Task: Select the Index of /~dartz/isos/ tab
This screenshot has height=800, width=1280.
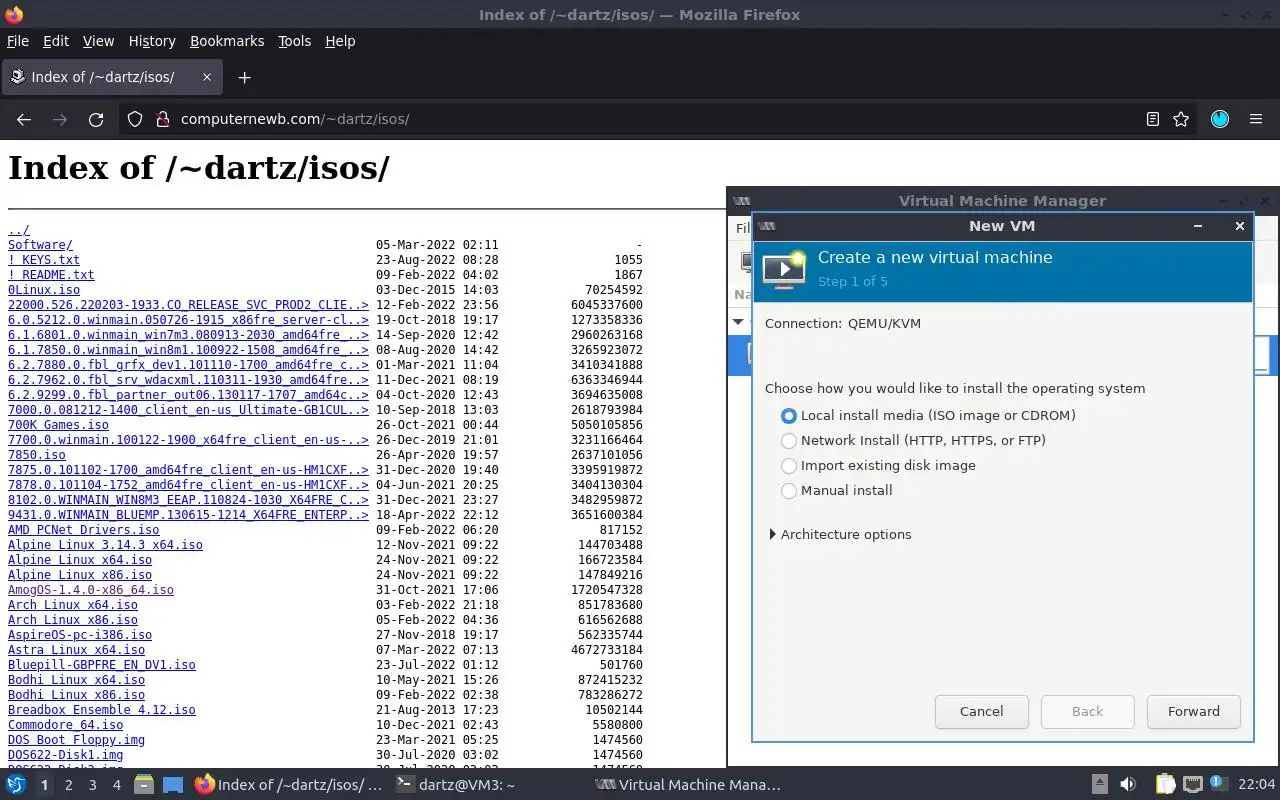Action: [112, 77]
